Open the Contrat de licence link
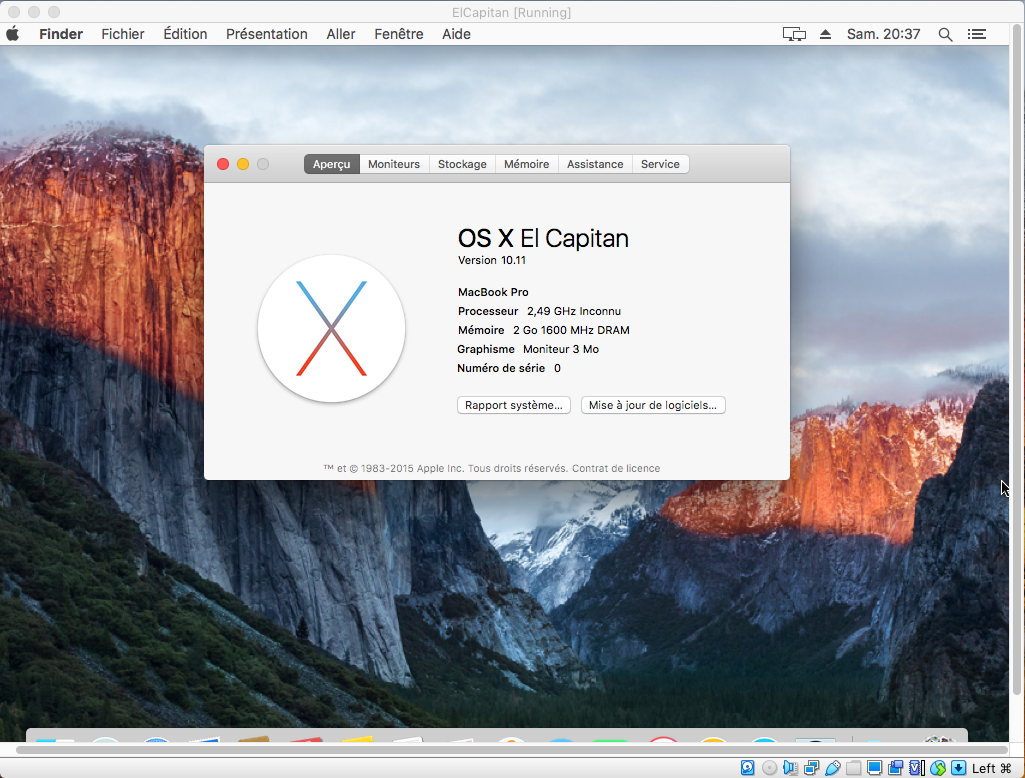 [616, 468]
